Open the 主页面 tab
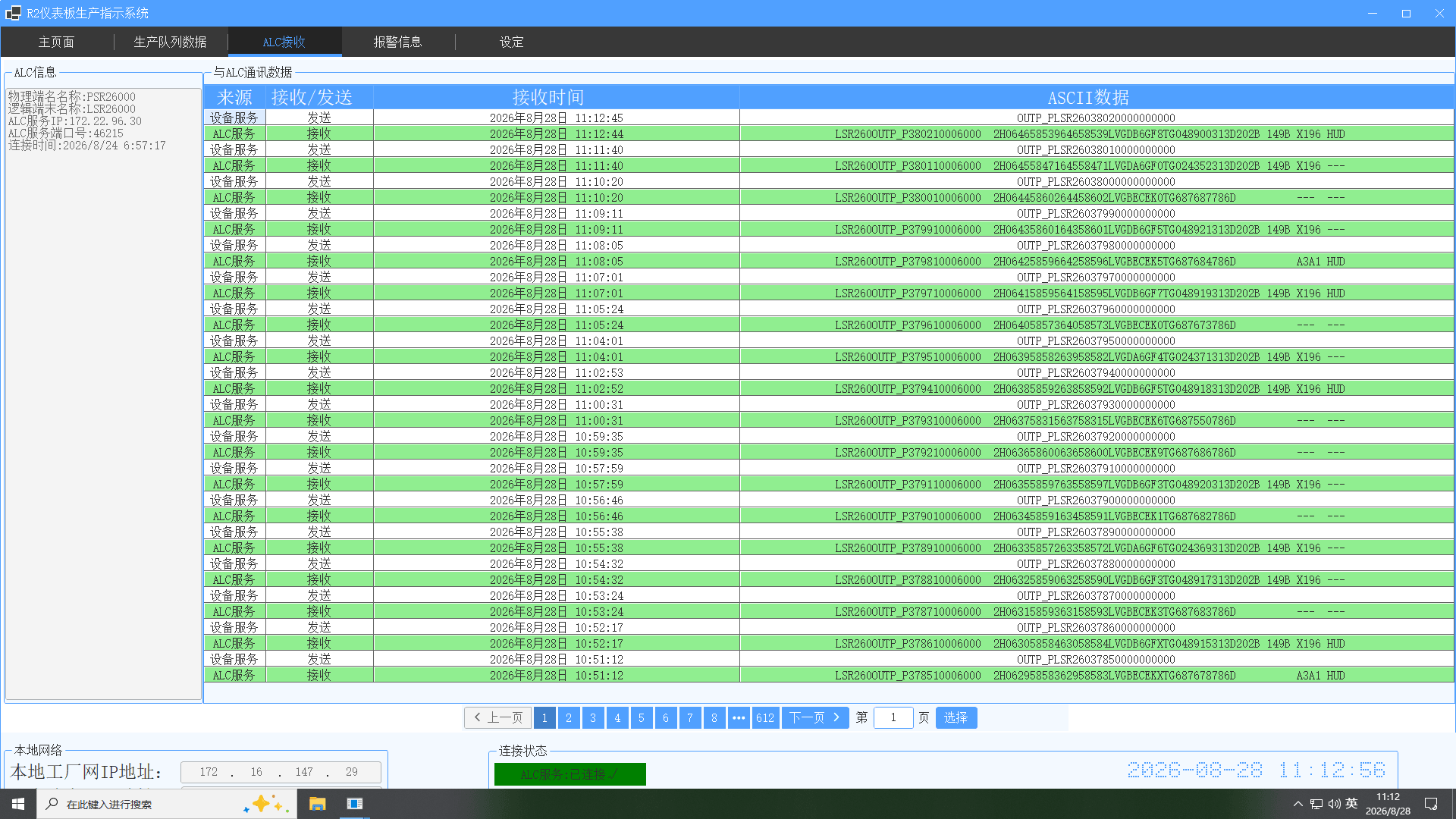The image size is (1456, 819). (57, 42)
